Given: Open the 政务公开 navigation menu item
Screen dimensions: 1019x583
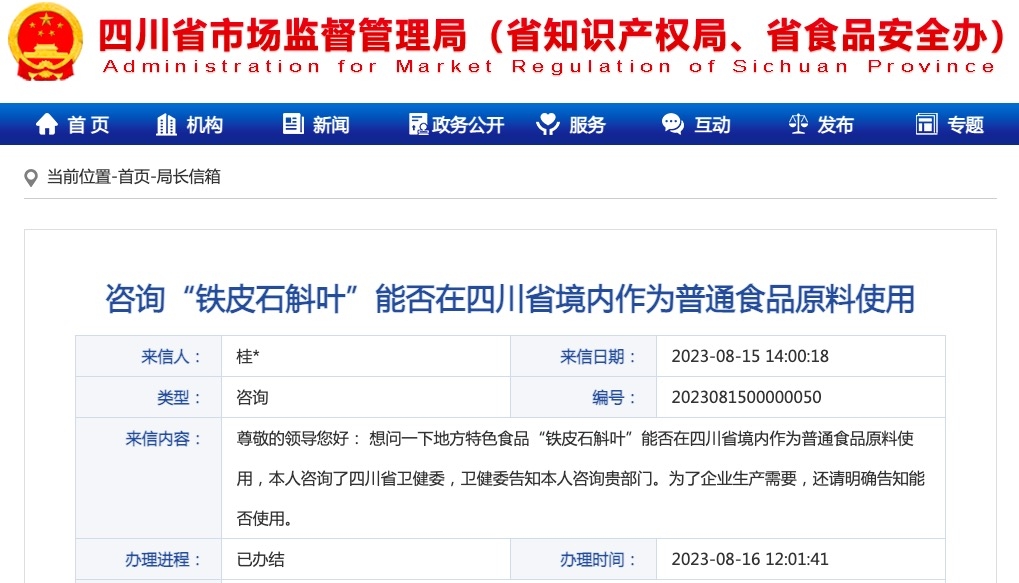Looking at the screenshot, I should (468, 125).
